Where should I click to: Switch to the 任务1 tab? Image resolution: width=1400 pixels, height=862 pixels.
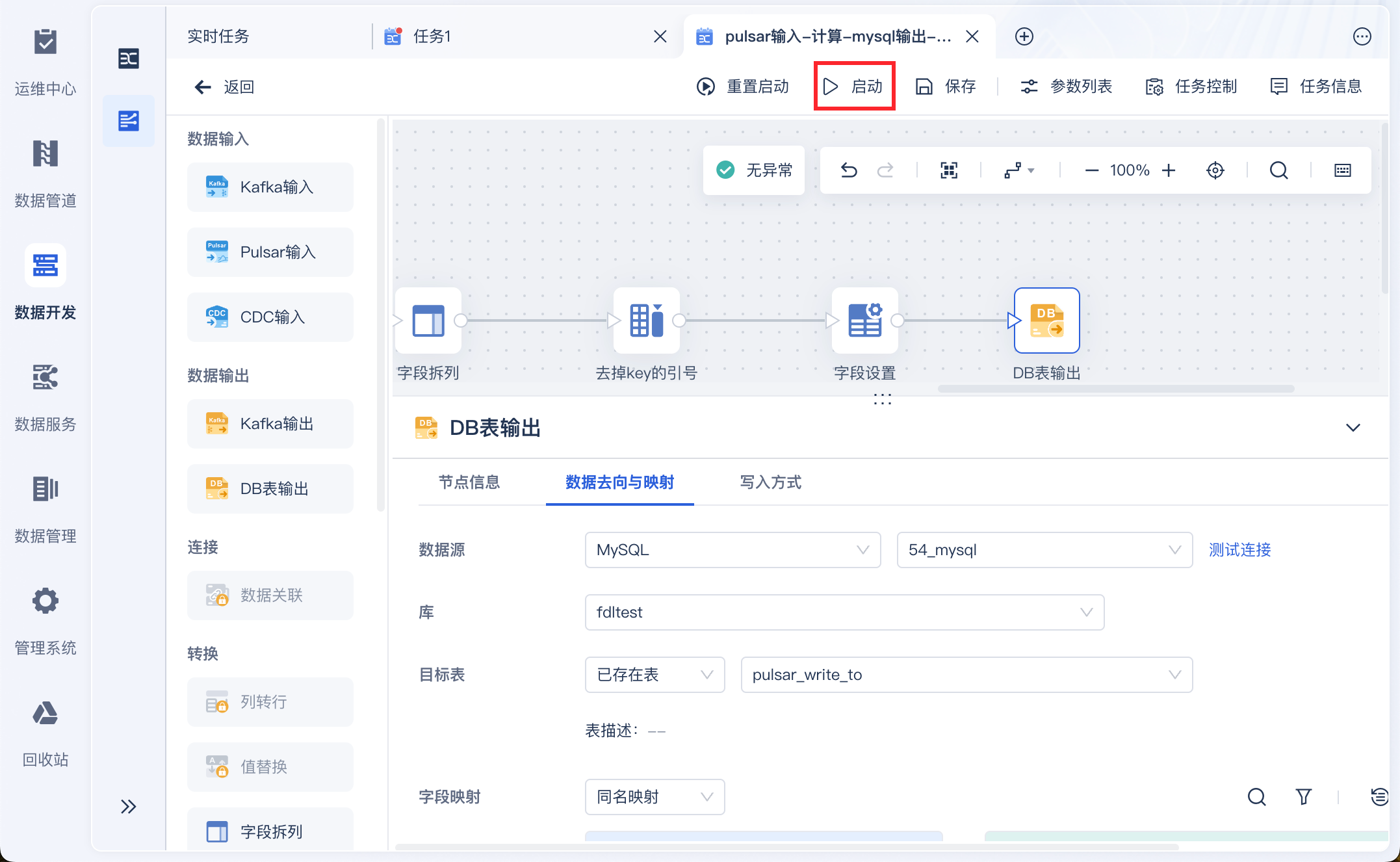(x=432, y=36)
